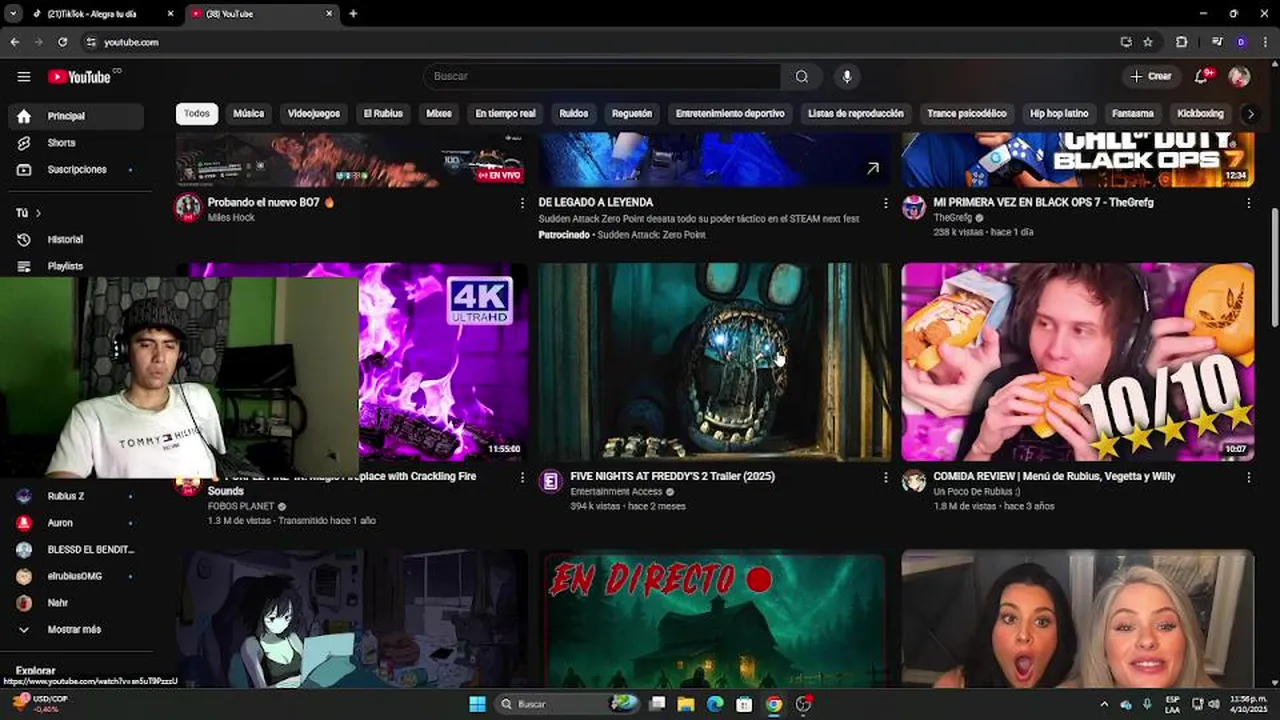Open FIVE NIGHTS AT FREDDY'S 2 thumbnail
The height and width of the screenshot is (720, 1280).
tap(714, 362)
